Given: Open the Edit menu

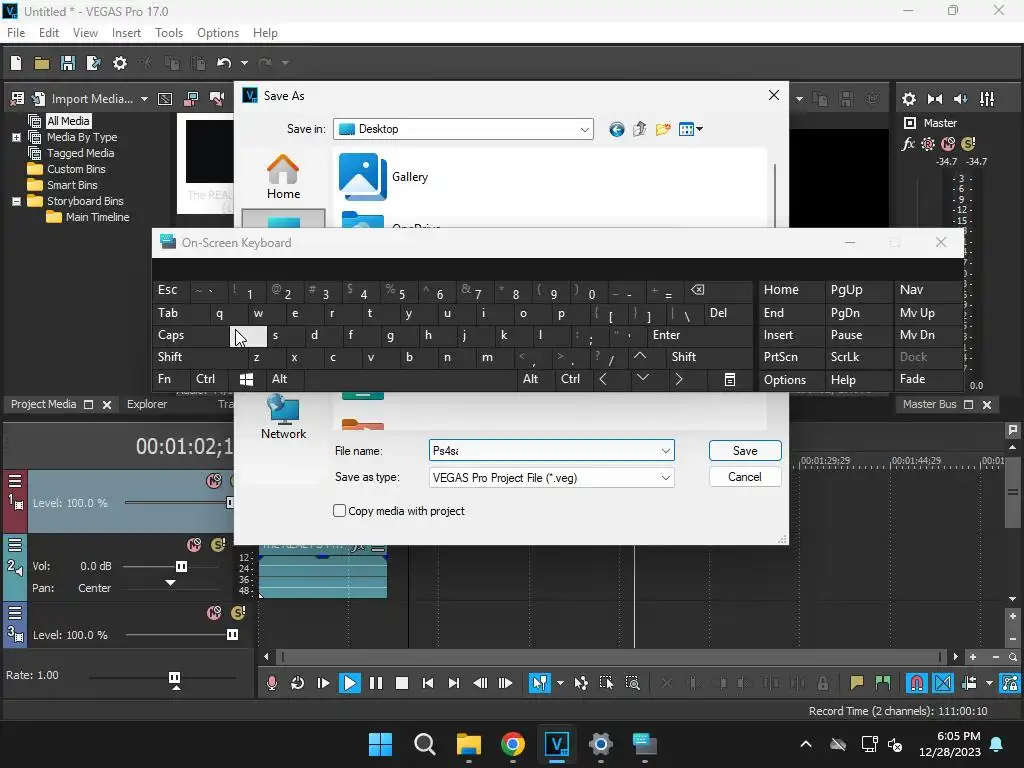Looking at the screenshot, I should tap(49, 33).
